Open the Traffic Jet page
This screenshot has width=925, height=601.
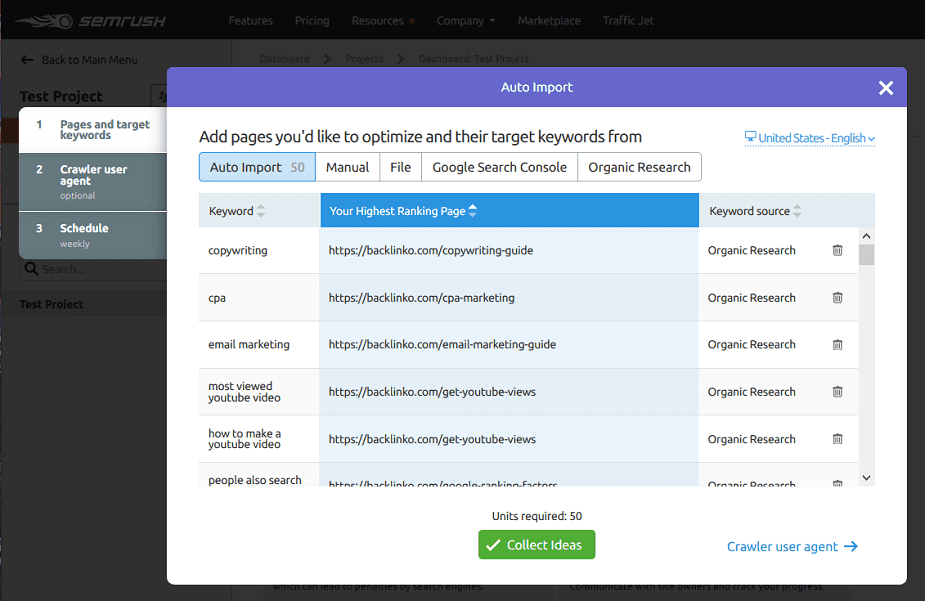pos(628,21)
